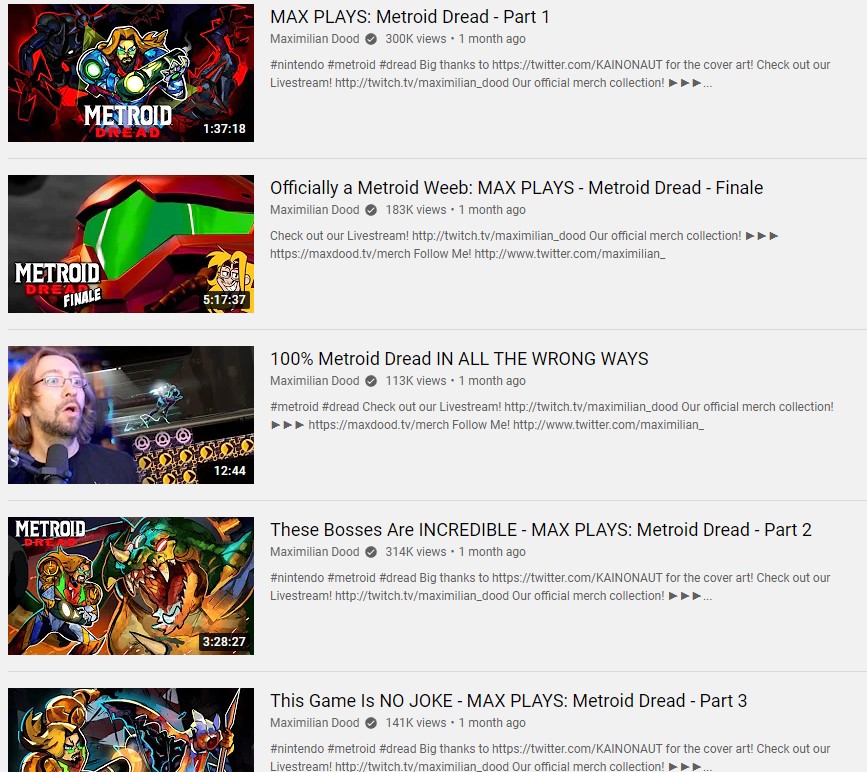Visit Maximilian Dood channel from Finale entry
This screenshot has height=772, width=867.
(315, 210)
